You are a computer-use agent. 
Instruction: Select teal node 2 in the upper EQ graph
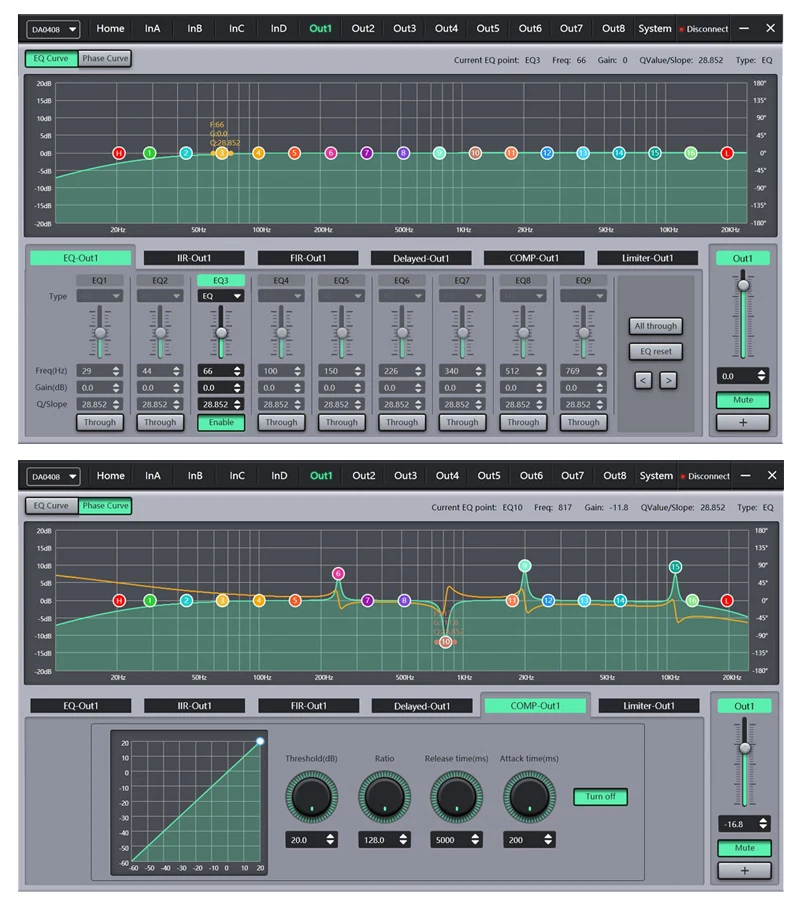(x=186, y=153)
